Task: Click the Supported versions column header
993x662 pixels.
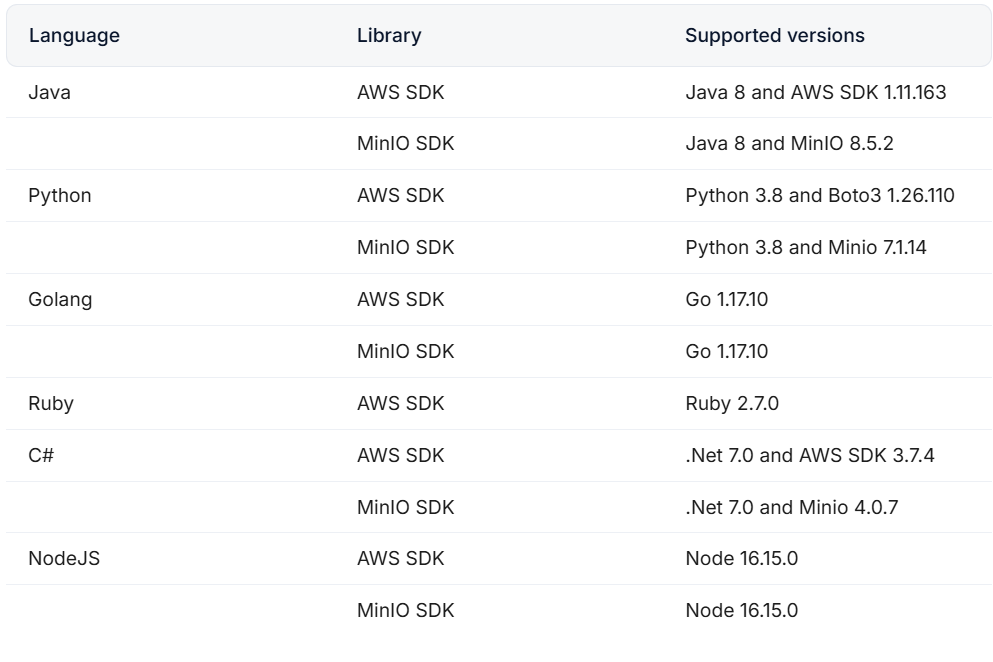Action: (x=774, y=36)
